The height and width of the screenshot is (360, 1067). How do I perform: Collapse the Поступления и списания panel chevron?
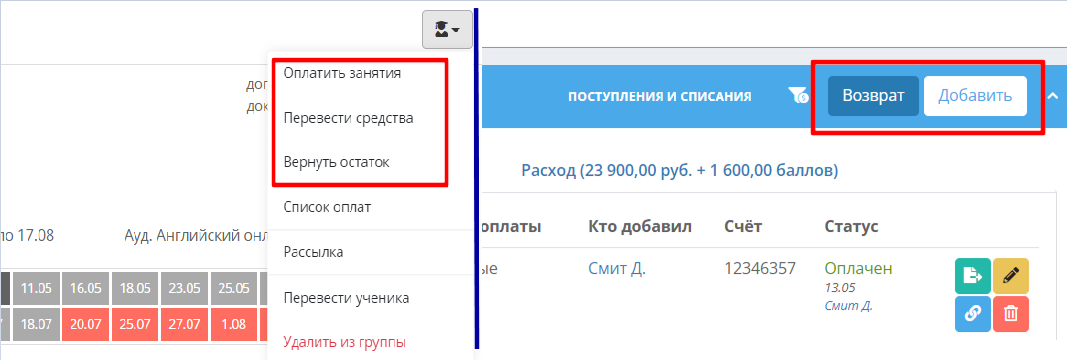click(1053, 96)
